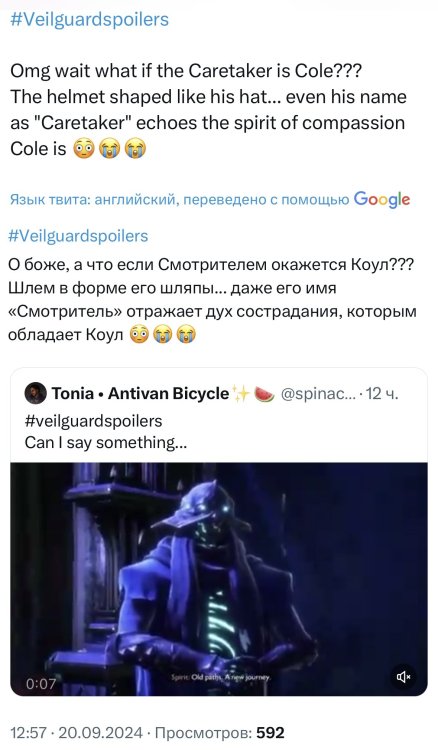Click the tweet time 12:57 · 20.09.2024

coord(77,733)
